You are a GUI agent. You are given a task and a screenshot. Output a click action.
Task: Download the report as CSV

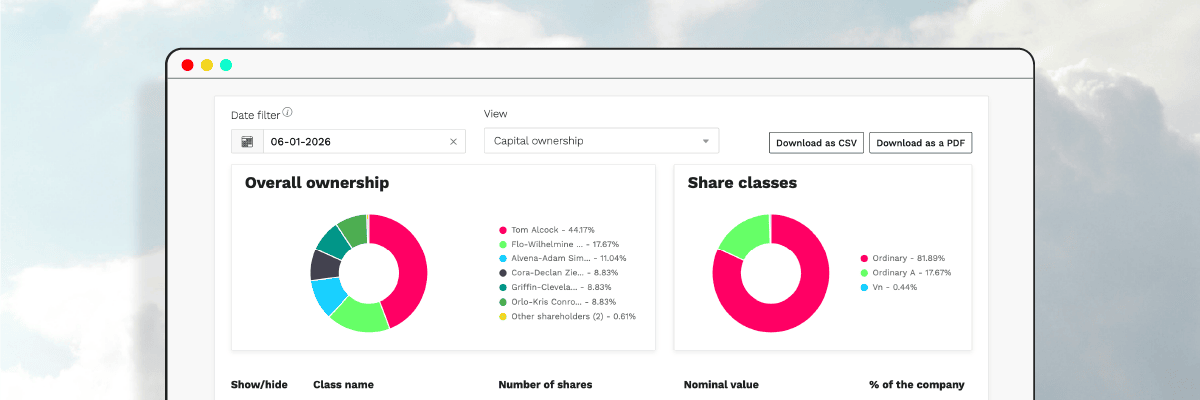[816, 143]
